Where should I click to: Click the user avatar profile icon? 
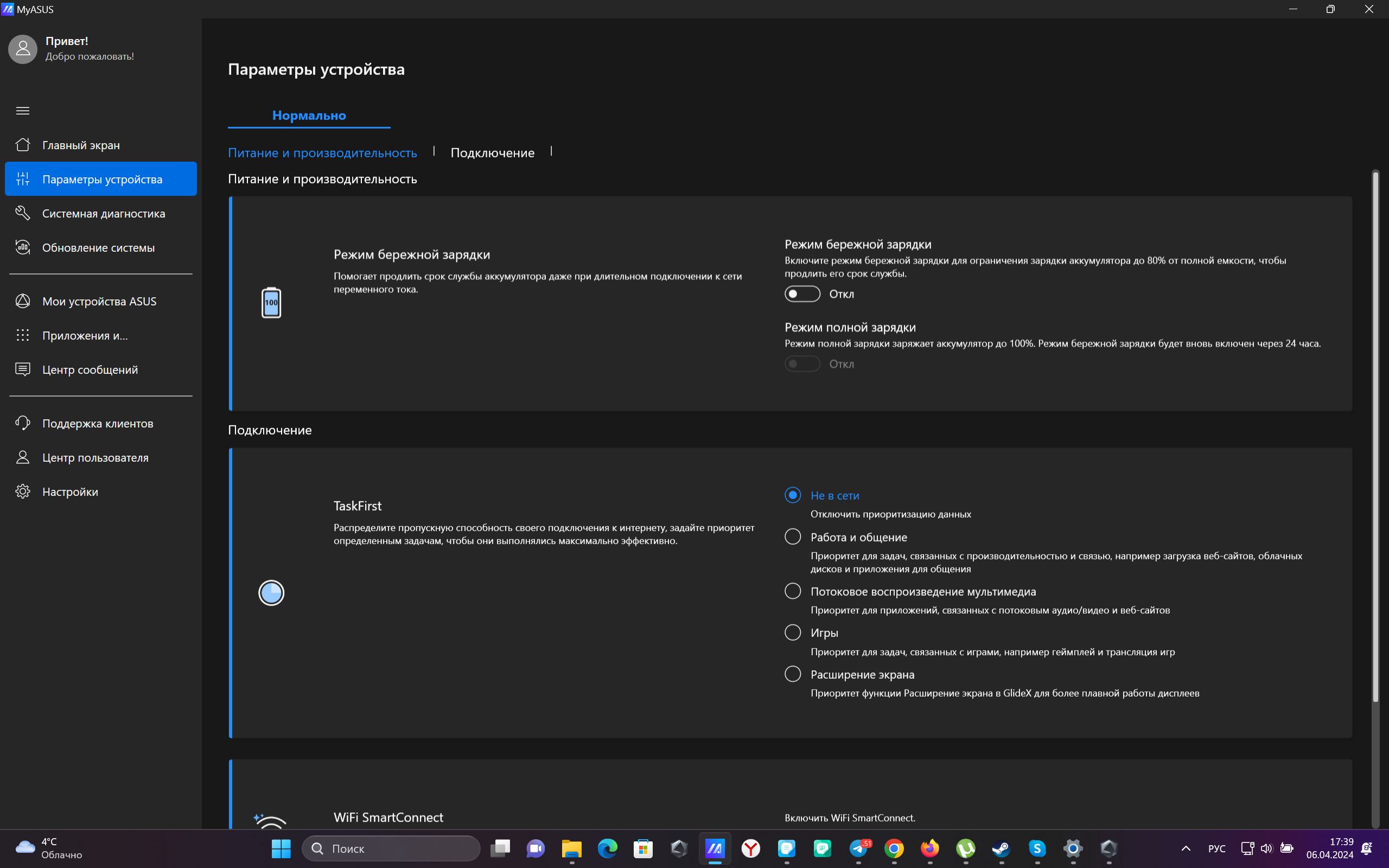[23, 49]
